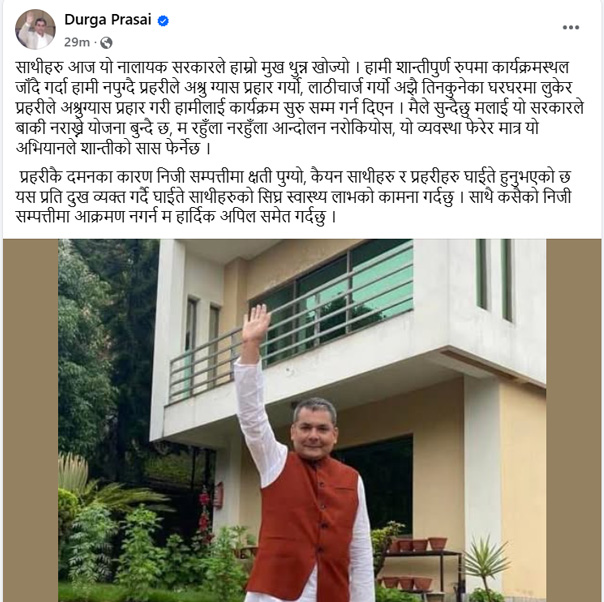Click the spiky yucca plant near the pots
The image size is (604, 602).
[485, 563]
